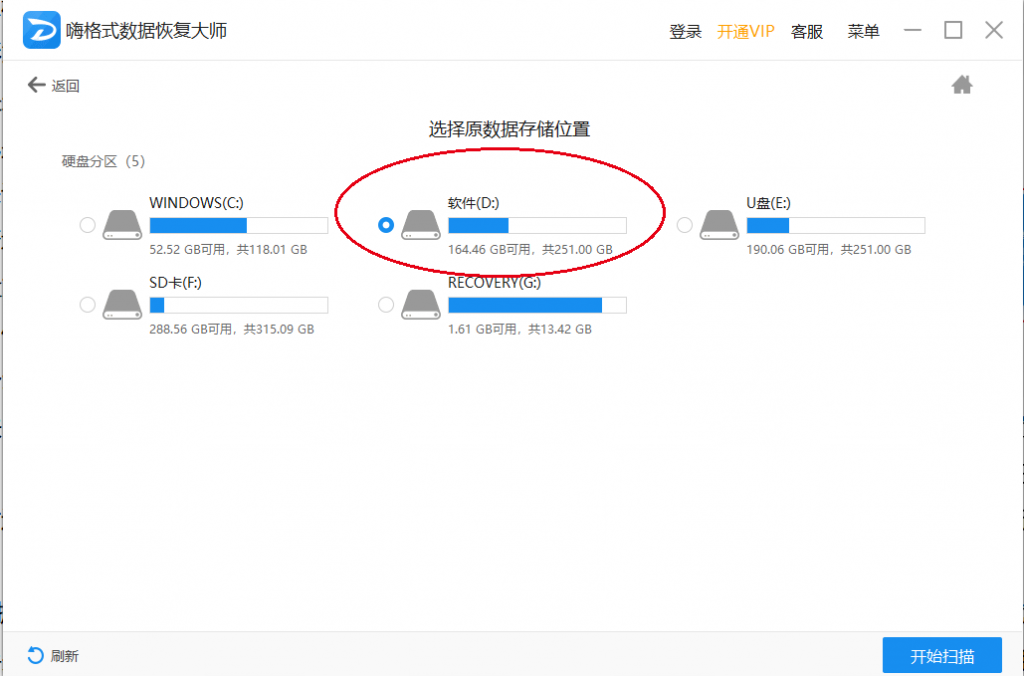Maximize the application window

(x=953, y=30)
